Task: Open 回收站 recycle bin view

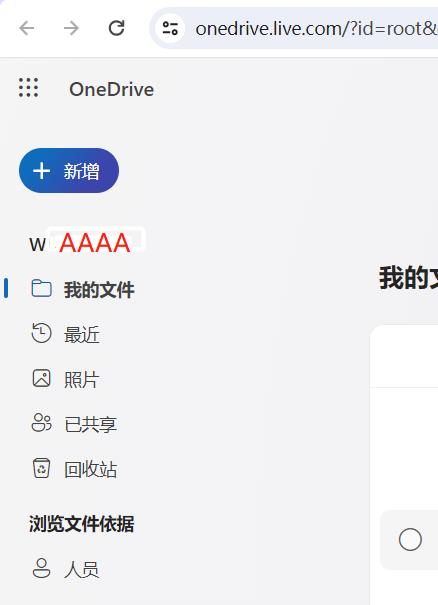Action: pos(91,469)
